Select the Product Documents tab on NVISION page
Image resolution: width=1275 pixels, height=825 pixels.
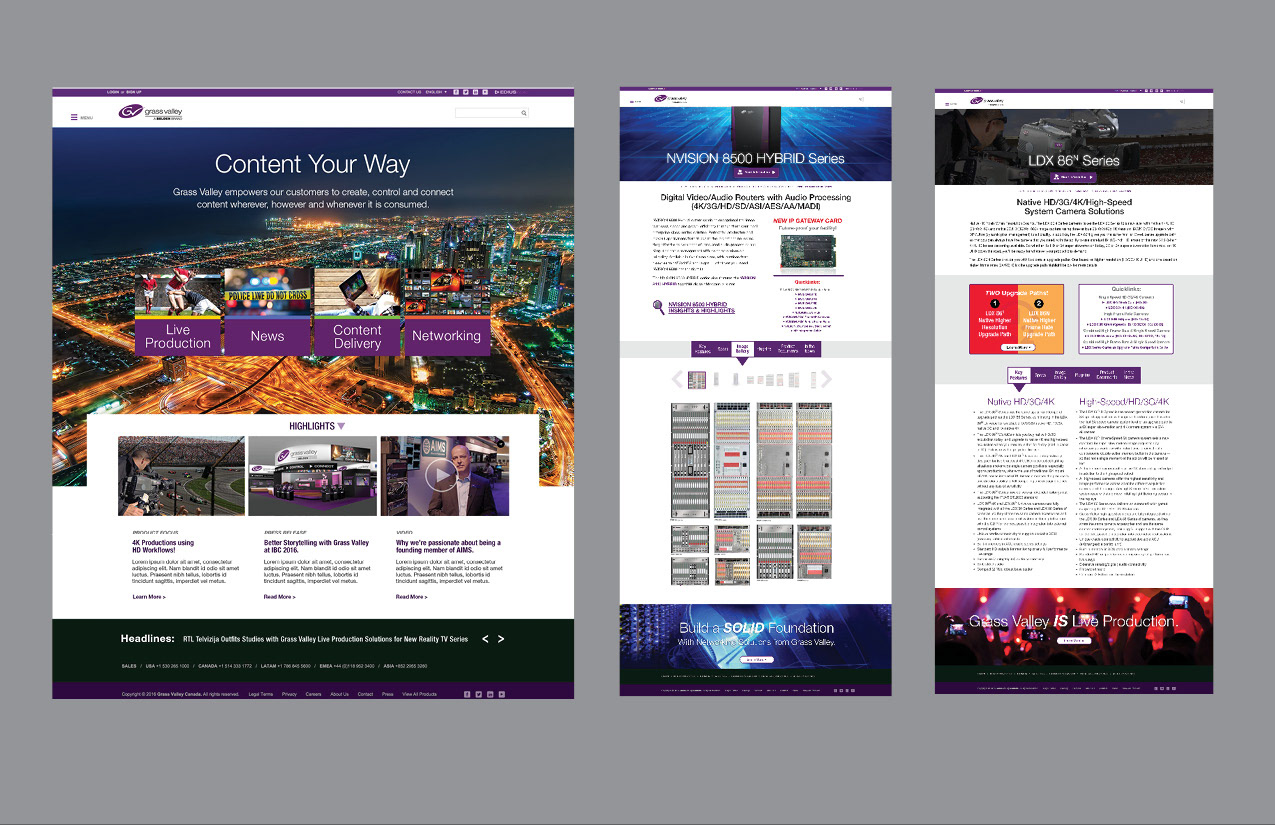pyautogui.click(x=787, y=348)
